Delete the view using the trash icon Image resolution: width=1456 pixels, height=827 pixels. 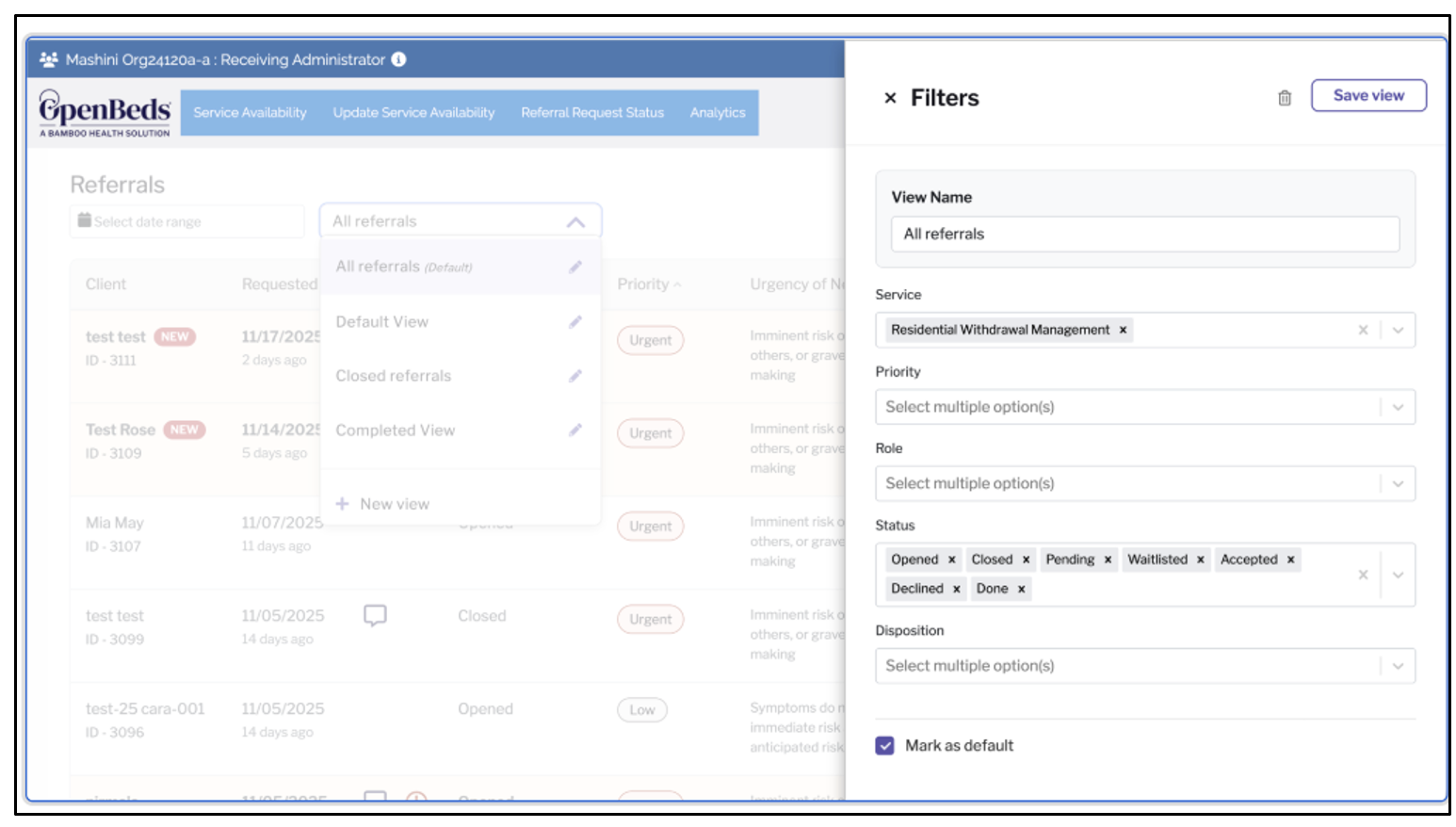pos(1284,98)
